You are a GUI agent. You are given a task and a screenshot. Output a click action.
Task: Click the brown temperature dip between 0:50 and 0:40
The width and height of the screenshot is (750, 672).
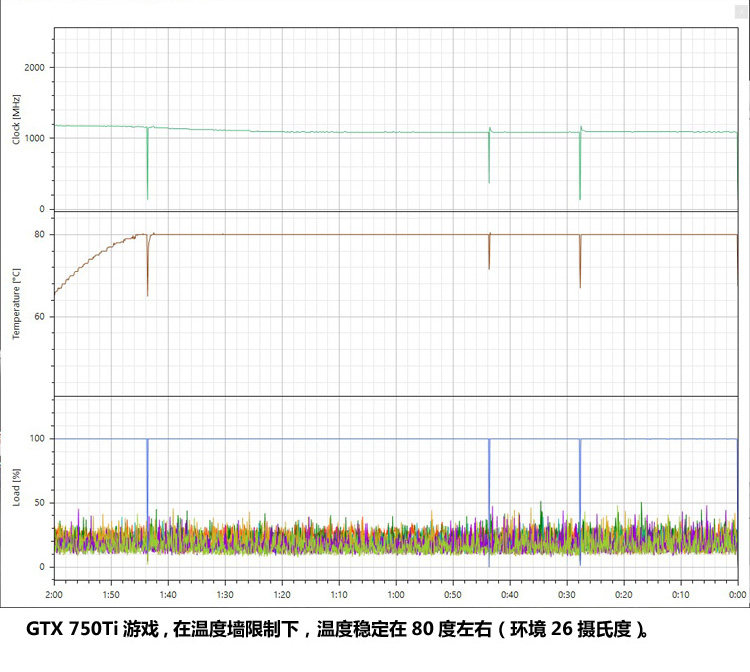489,251
